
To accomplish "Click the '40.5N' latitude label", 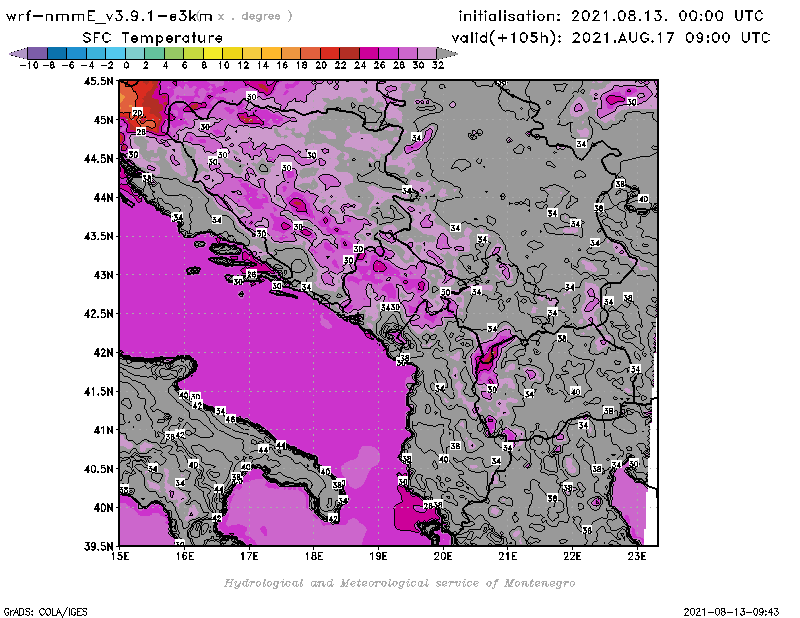I will tap(99, 469).
